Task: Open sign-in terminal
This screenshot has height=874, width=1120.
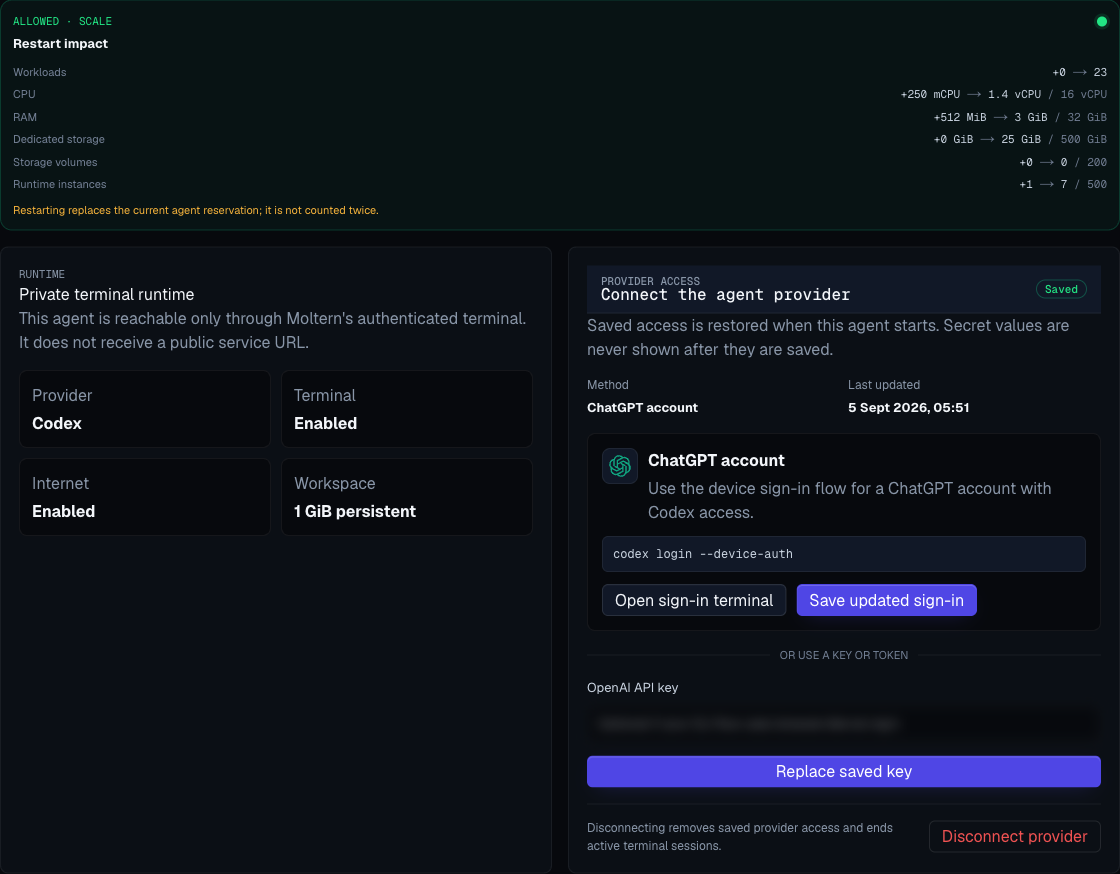Action: [x=694, y=601]
